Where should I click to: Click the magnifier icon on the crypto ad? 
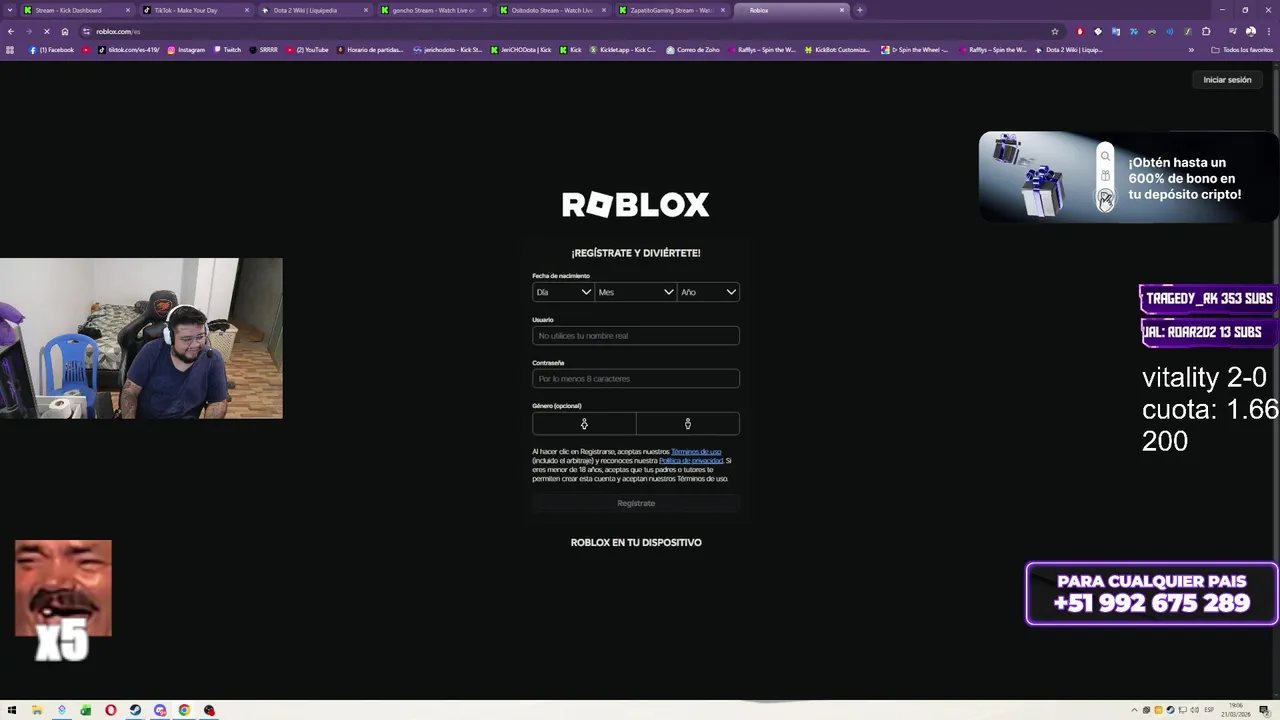pos(1105,156)
